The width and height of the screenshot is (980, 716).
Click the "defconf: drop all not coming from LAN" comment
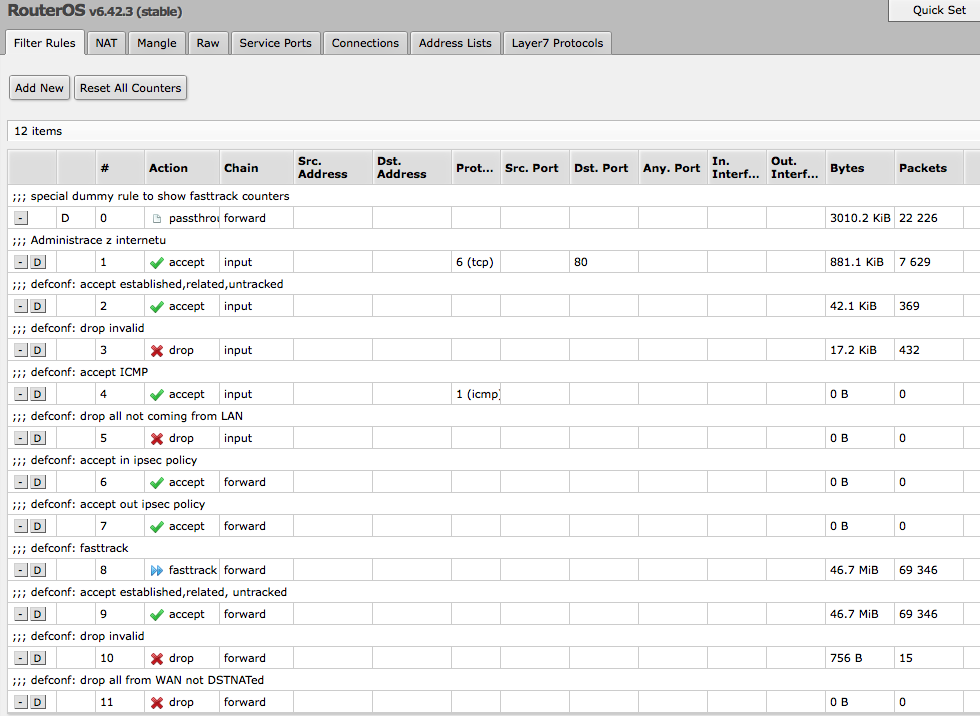tap(137, 416)
